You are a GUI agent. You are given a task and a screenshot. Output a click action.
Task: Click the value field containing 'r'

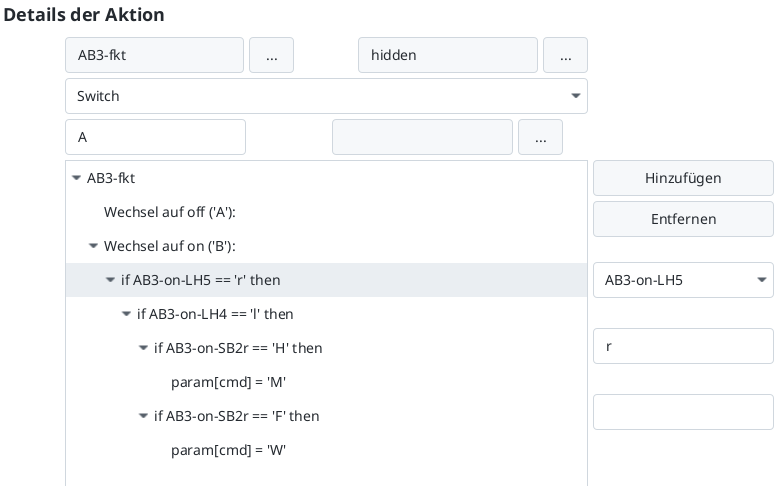(x=682, y=347)
